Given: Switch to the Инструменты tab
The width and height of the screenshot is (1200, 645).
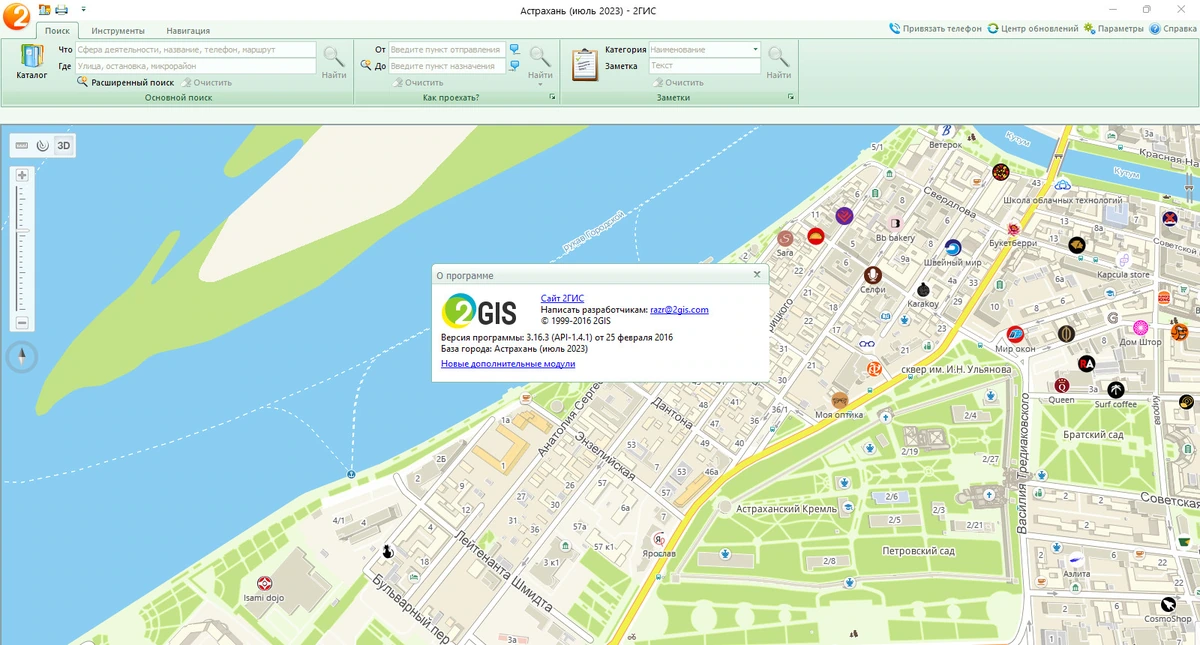Looking at the screenshot, I should (x=118, y=31).
